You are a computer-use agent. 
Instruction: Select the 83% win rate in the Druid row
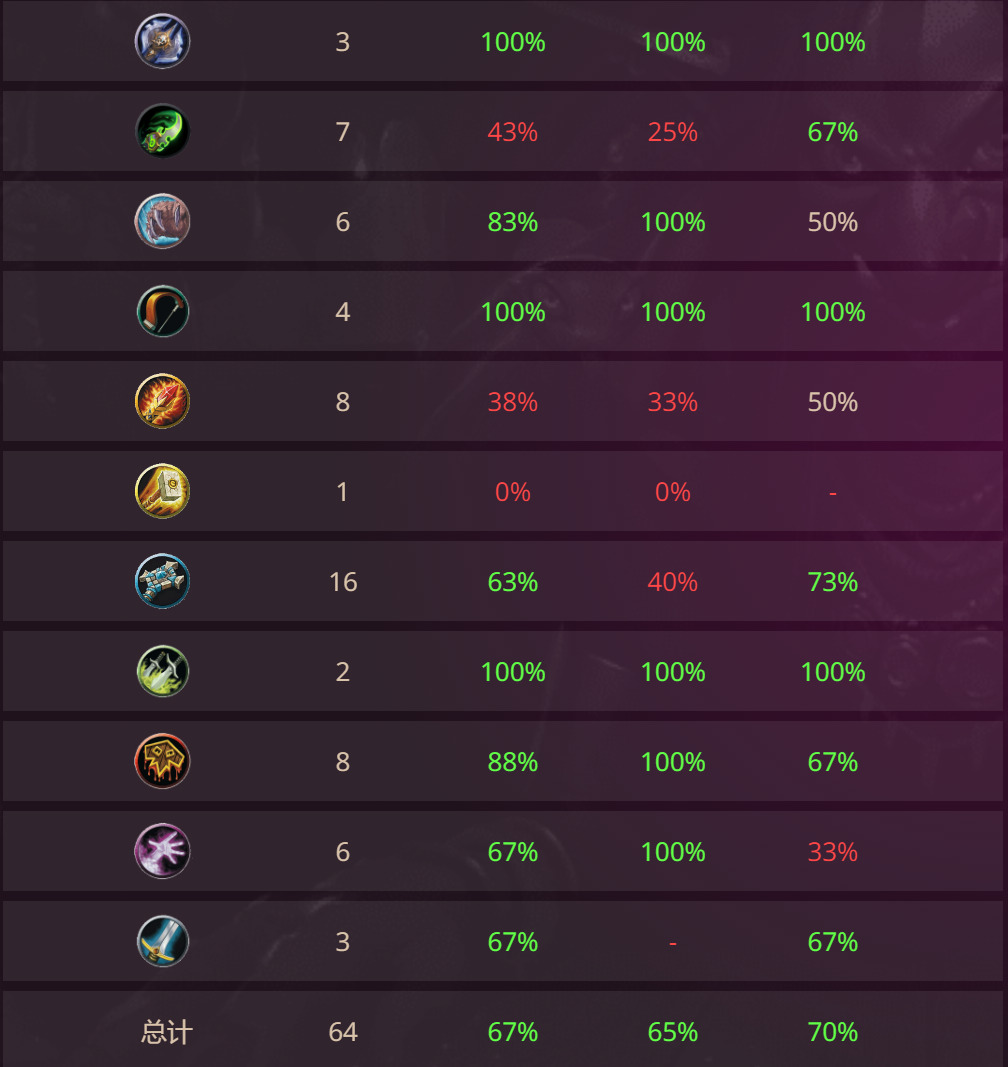513,222
